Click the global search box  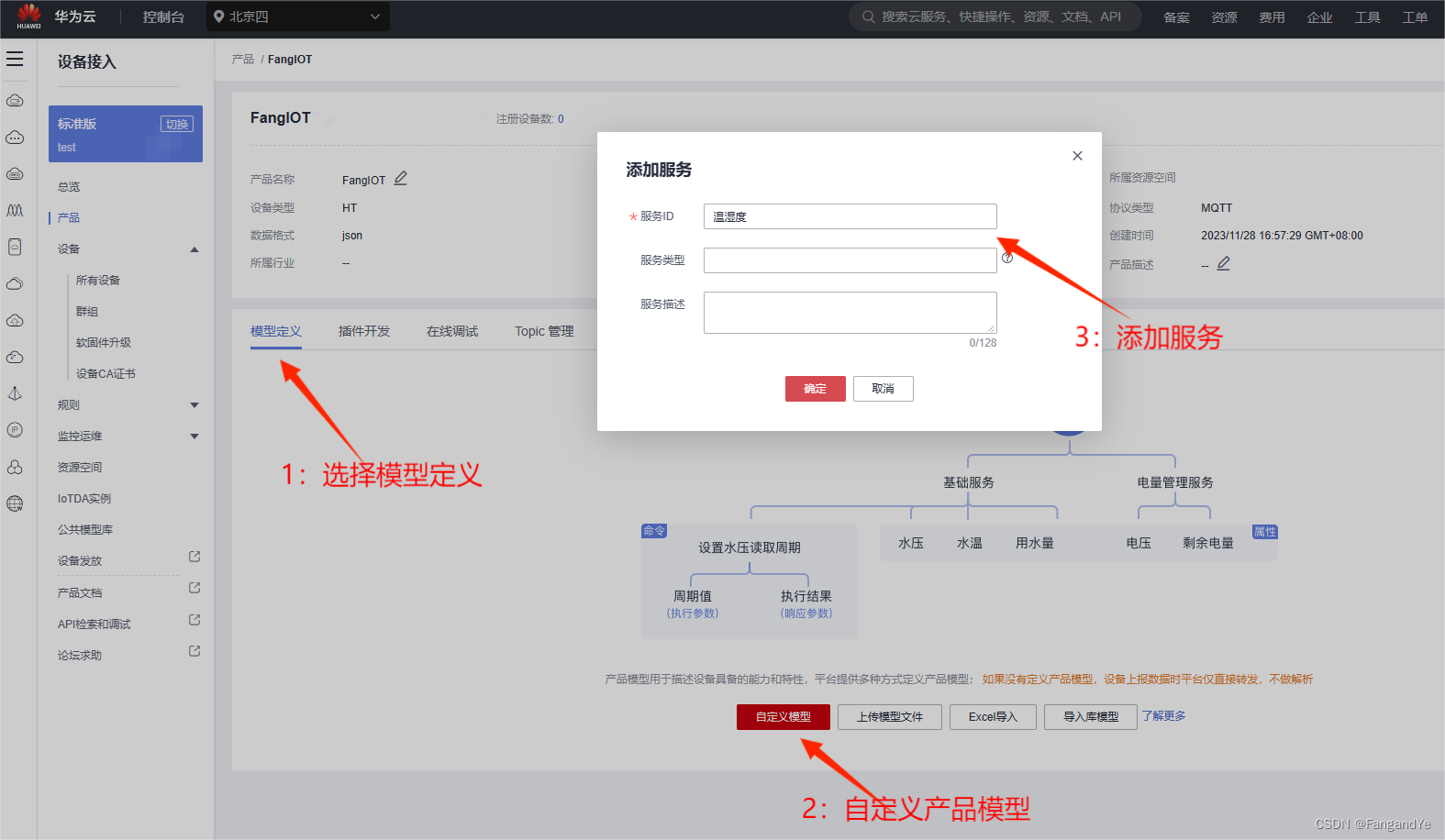click(x=995, y=17)
